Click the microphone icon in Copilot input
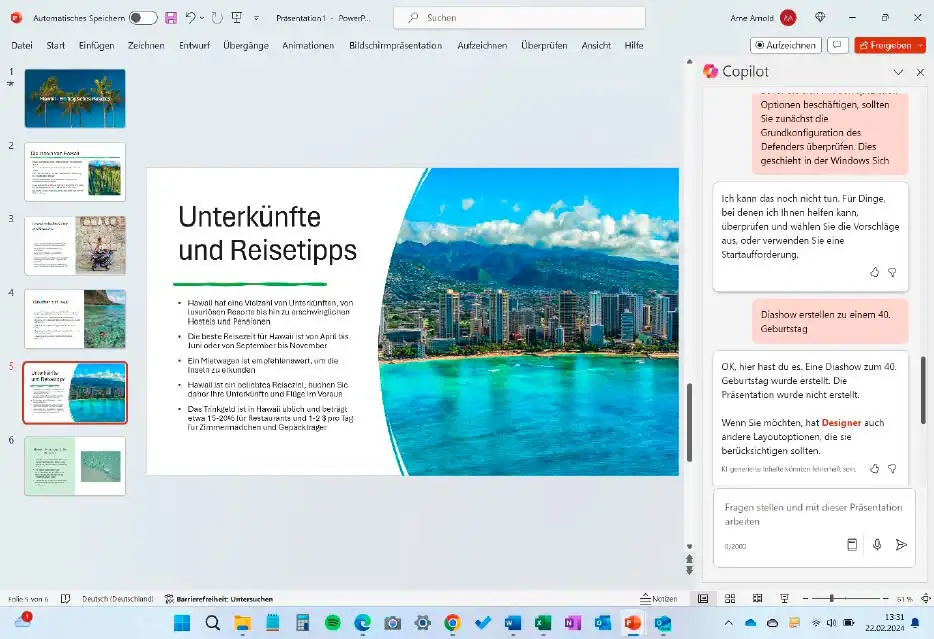Screen dimensions: 934x639 click(x=877, y=545)
